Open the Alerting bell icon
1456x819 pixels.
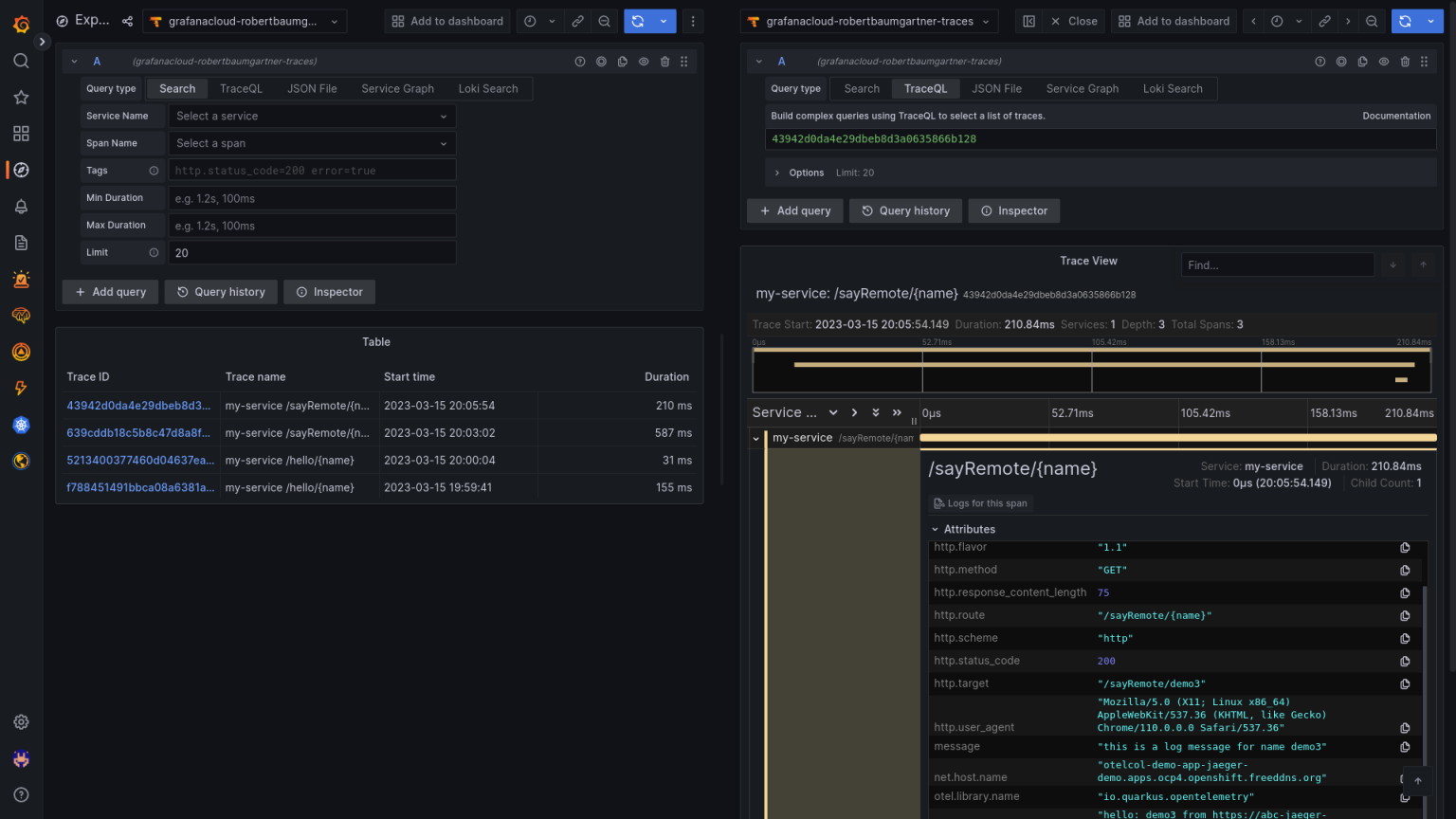(21, 206)
